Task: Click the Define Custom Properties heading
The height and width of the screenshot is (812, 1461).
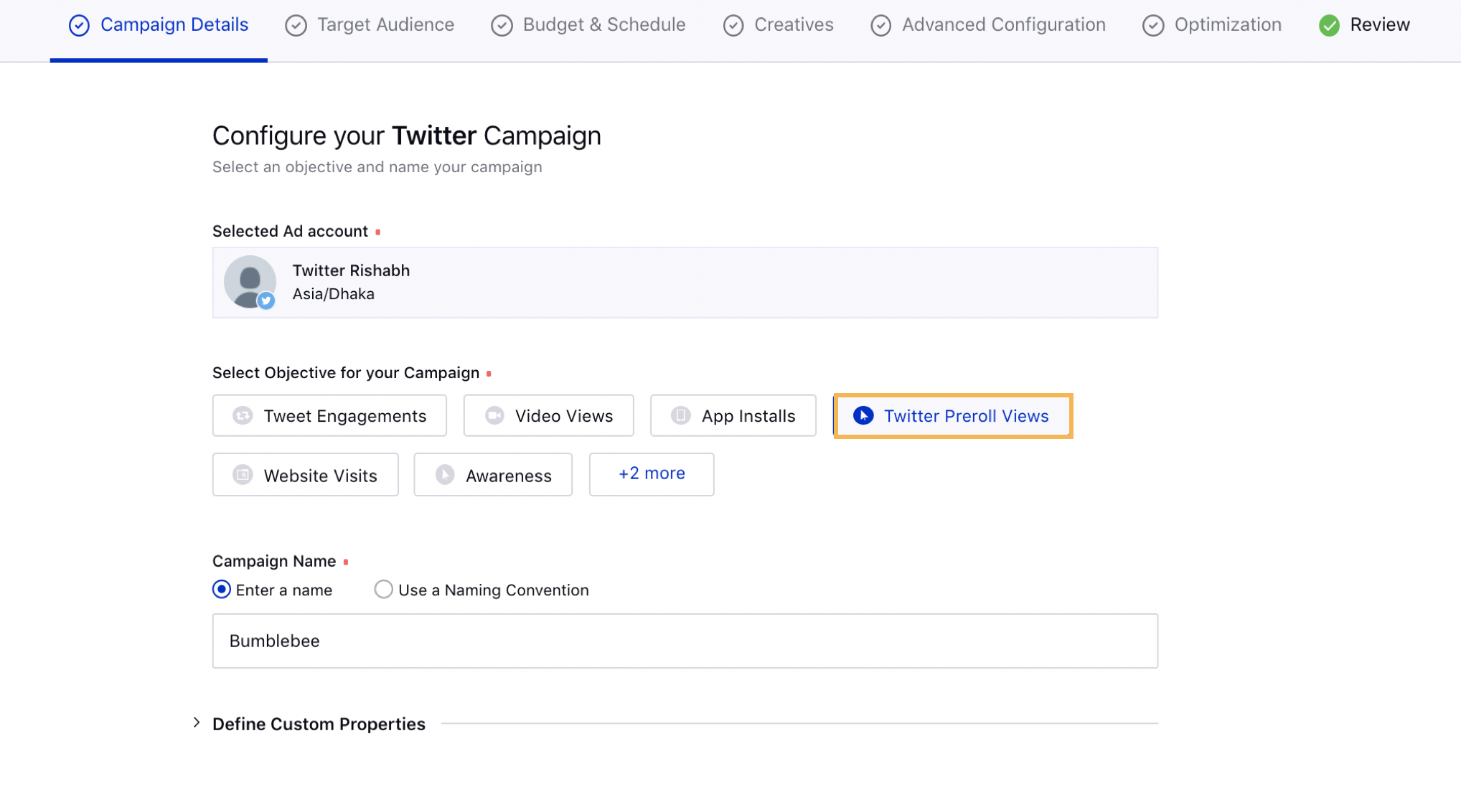Action: click(x=319, y=724)
